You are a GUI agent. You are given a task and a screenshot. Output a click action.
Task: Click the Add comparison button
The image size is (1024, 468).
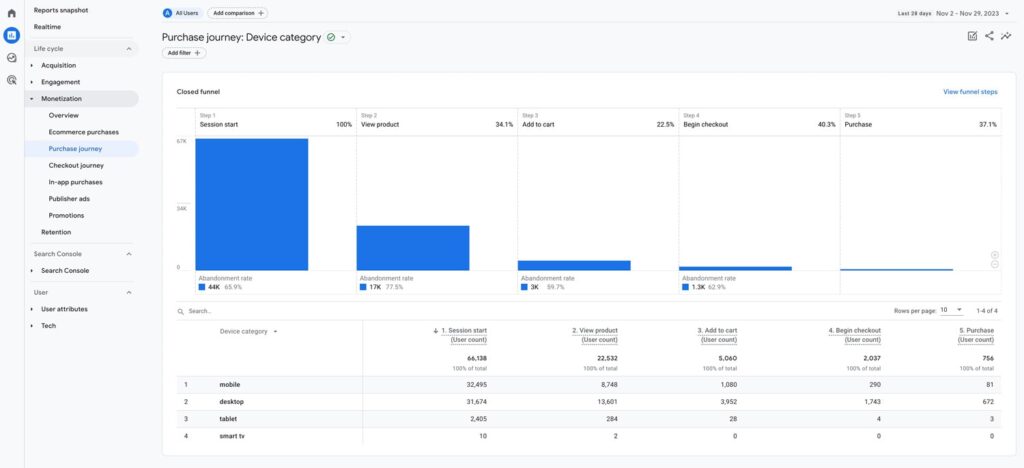(x=238, y=13)
